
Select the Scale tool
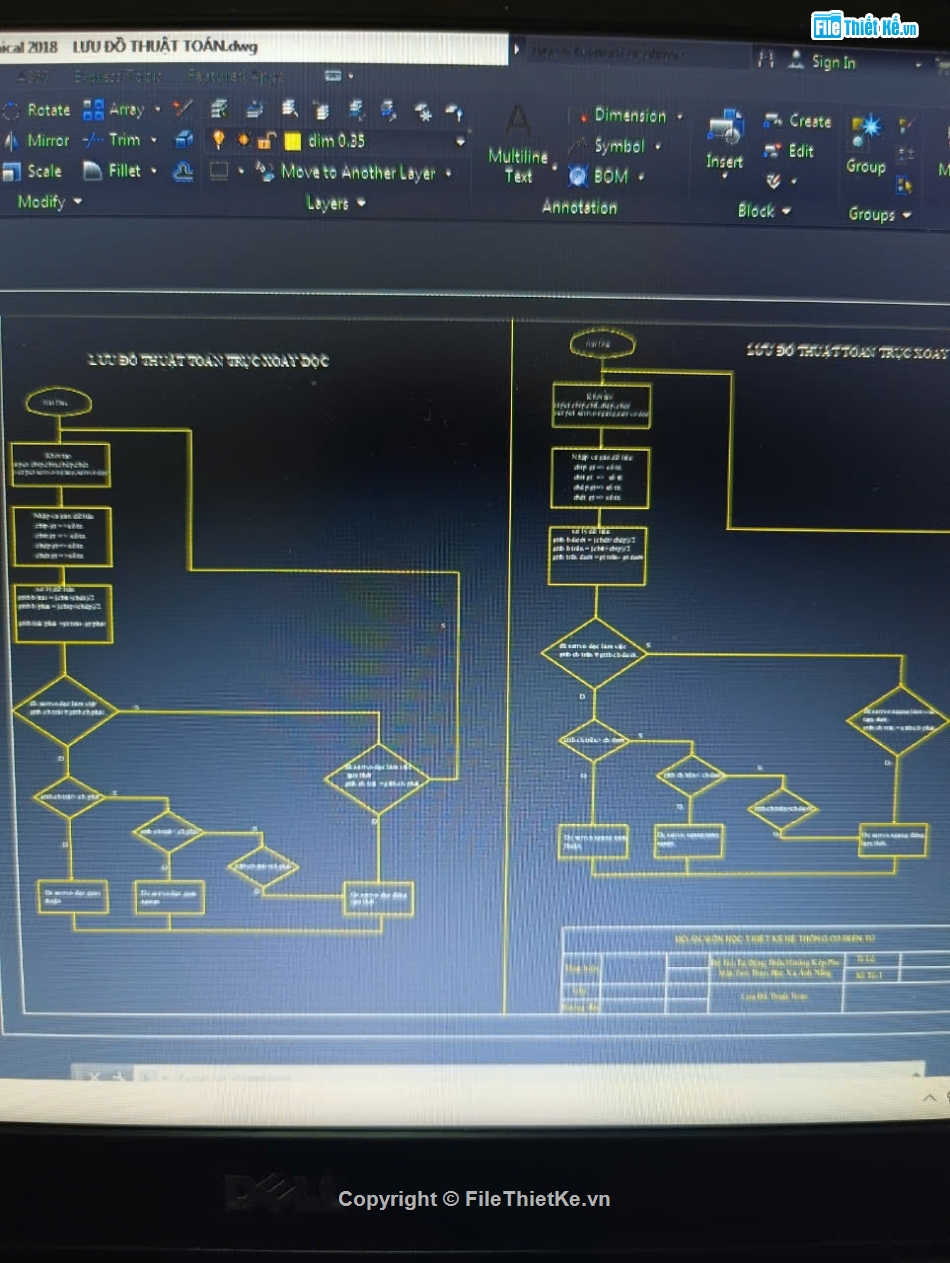[x=32, y=171]
